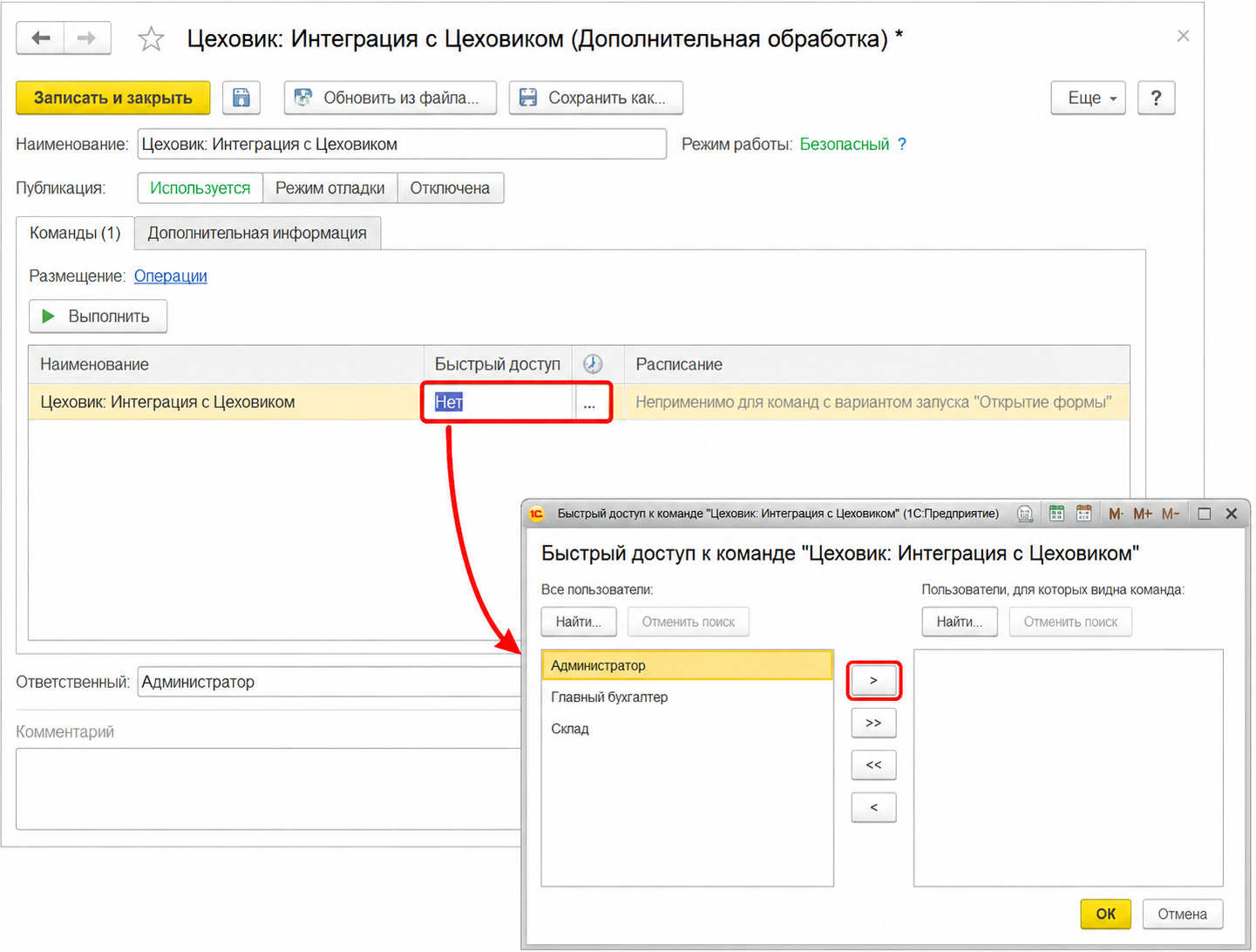1256x952 pixels.
Task: Open the ellipsis selection button next to Нет
Action: coord(590,403)
